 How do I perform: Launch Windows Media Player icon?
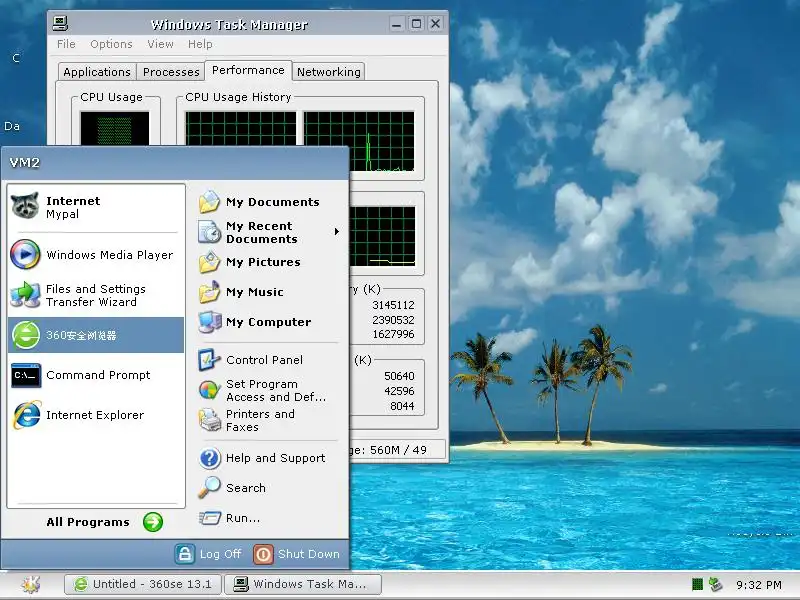pyautogui.click(x=25, y=254)
